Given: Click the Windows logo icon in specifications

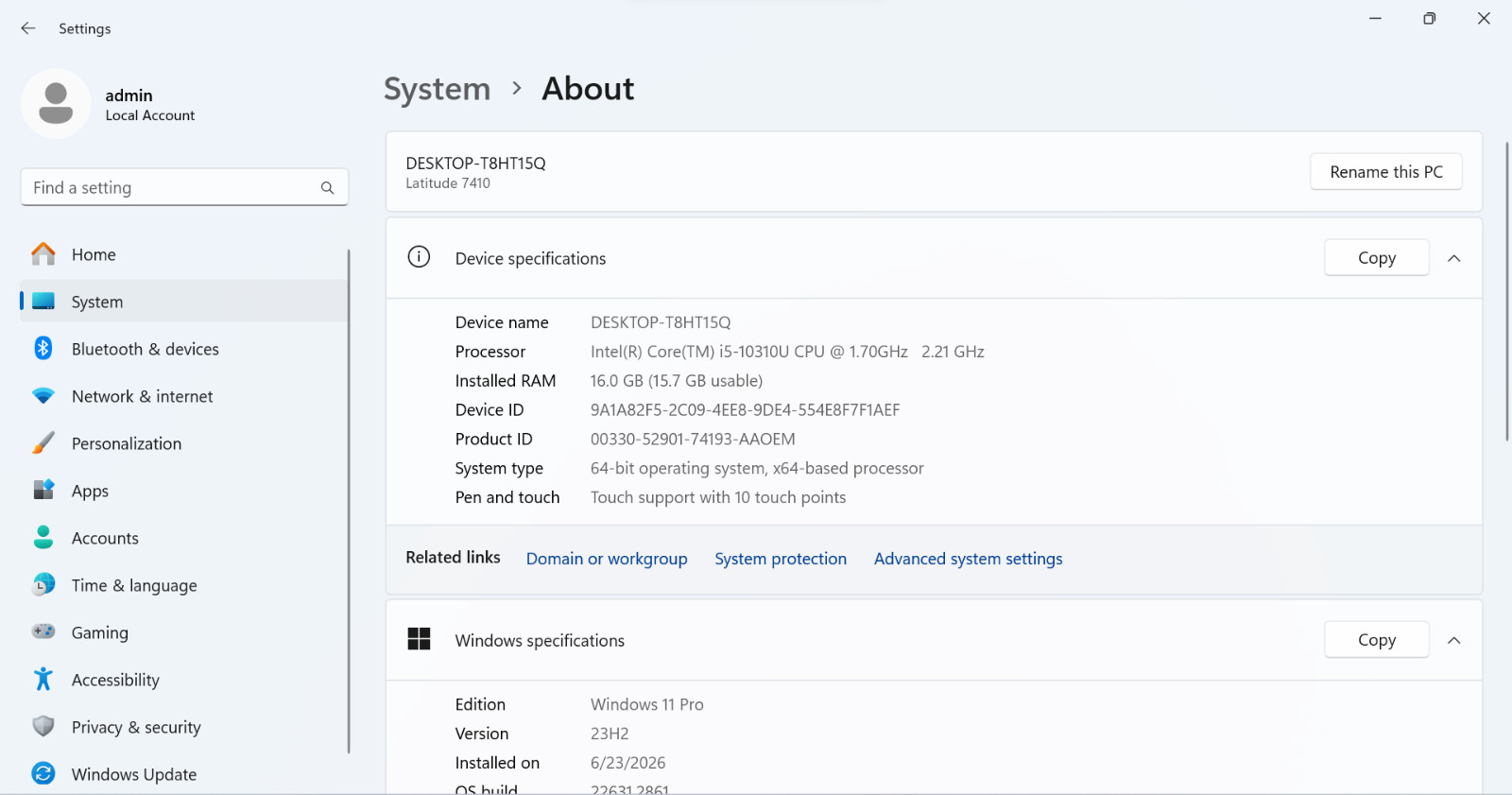Looking at the screenshot, I should (x=419, y=639).
